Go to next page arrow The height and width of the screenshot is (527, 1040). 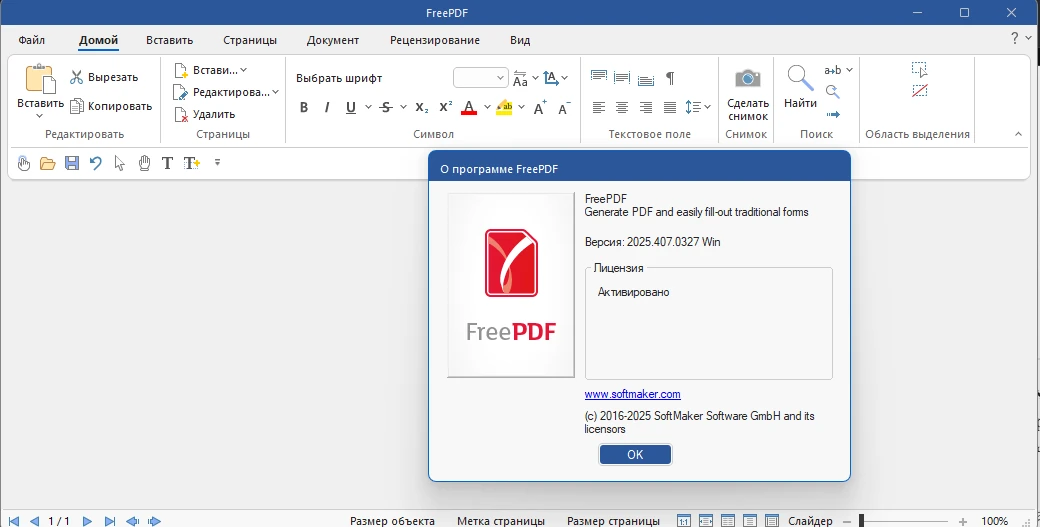click(87, 522)
